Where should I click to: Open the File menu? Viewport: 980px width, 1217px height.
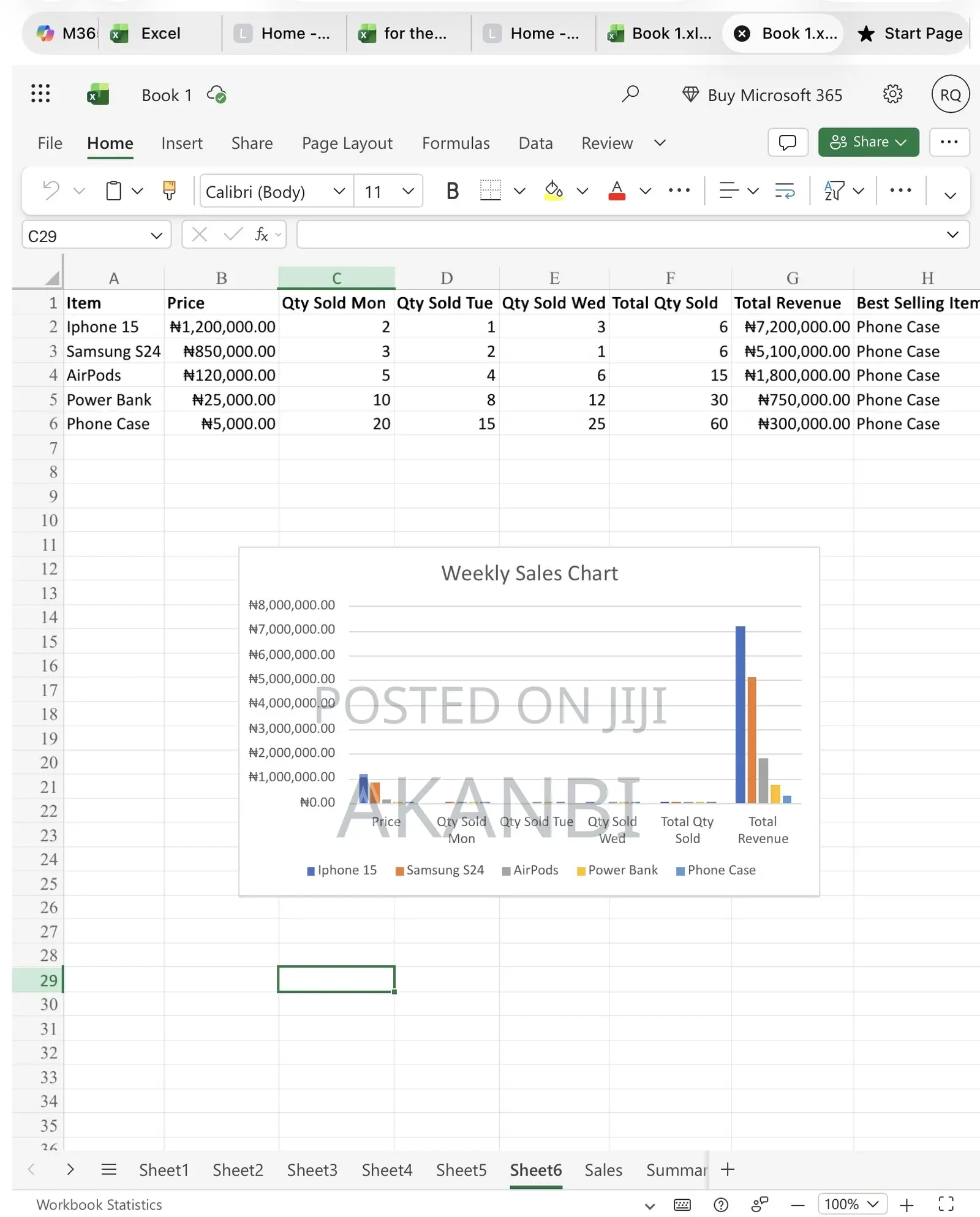point(50,143)
